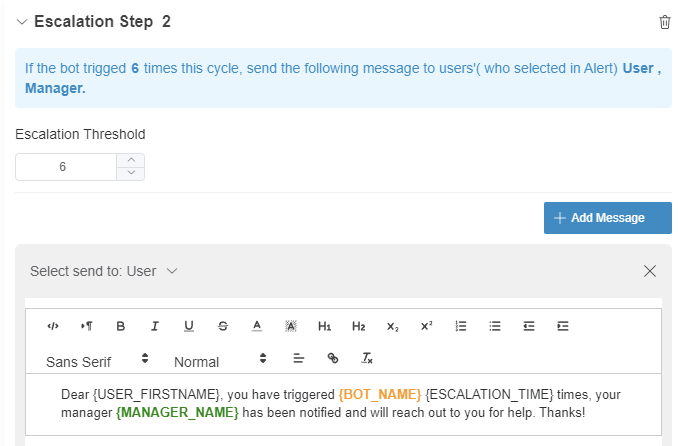This screenshot has height=446, width=678.
Task: Increase the Escalation Threshold value
Action: click(x=131, y=160)
